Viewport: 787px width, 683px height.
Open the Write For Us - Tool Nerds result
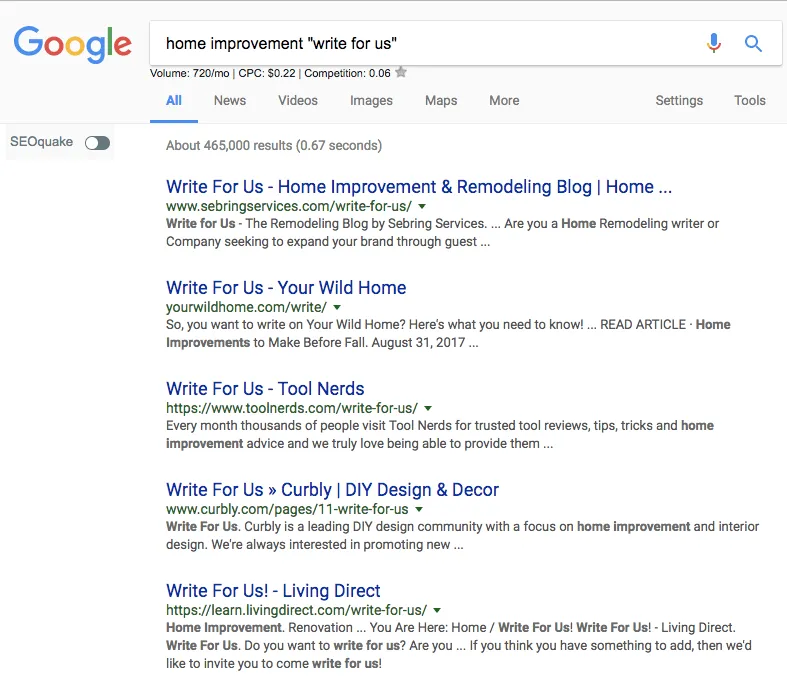tap(265, 388)
